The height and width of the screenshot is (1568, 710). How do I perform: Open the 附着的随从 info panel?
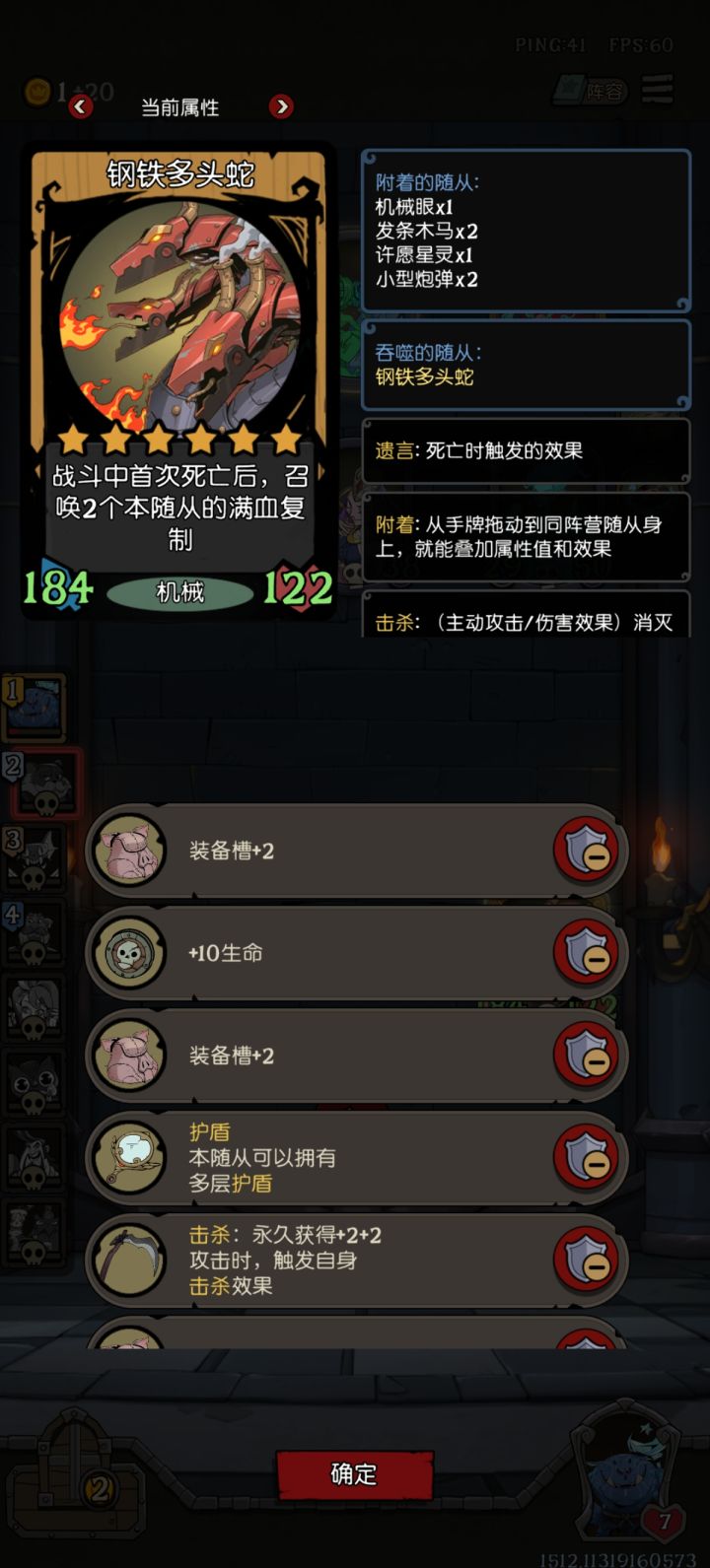coord(526,232)
